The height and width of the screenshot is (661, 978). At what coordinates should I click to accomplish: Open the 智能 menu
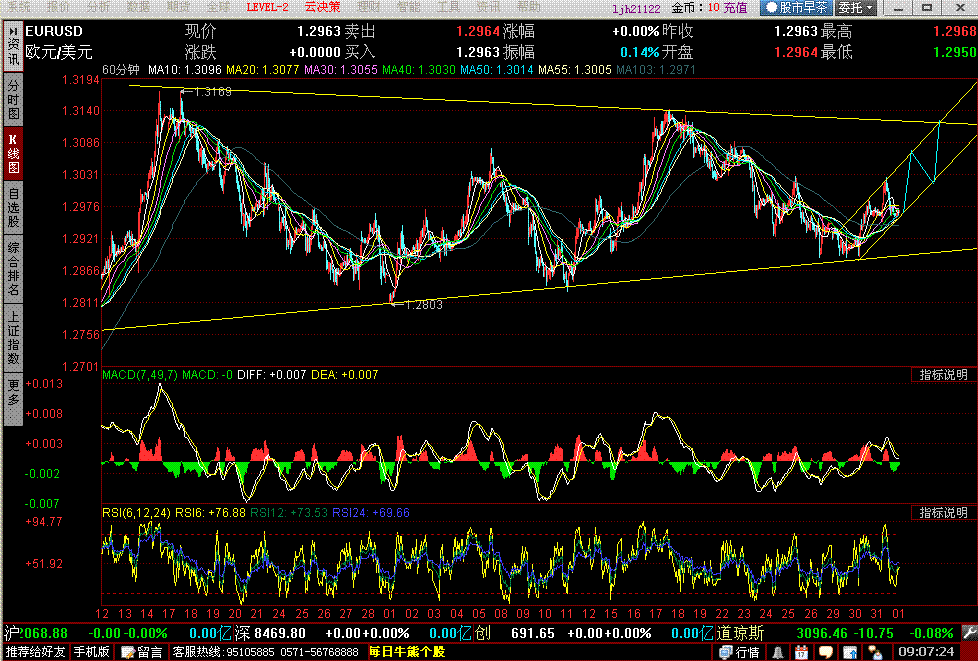[x=409, y=7]
